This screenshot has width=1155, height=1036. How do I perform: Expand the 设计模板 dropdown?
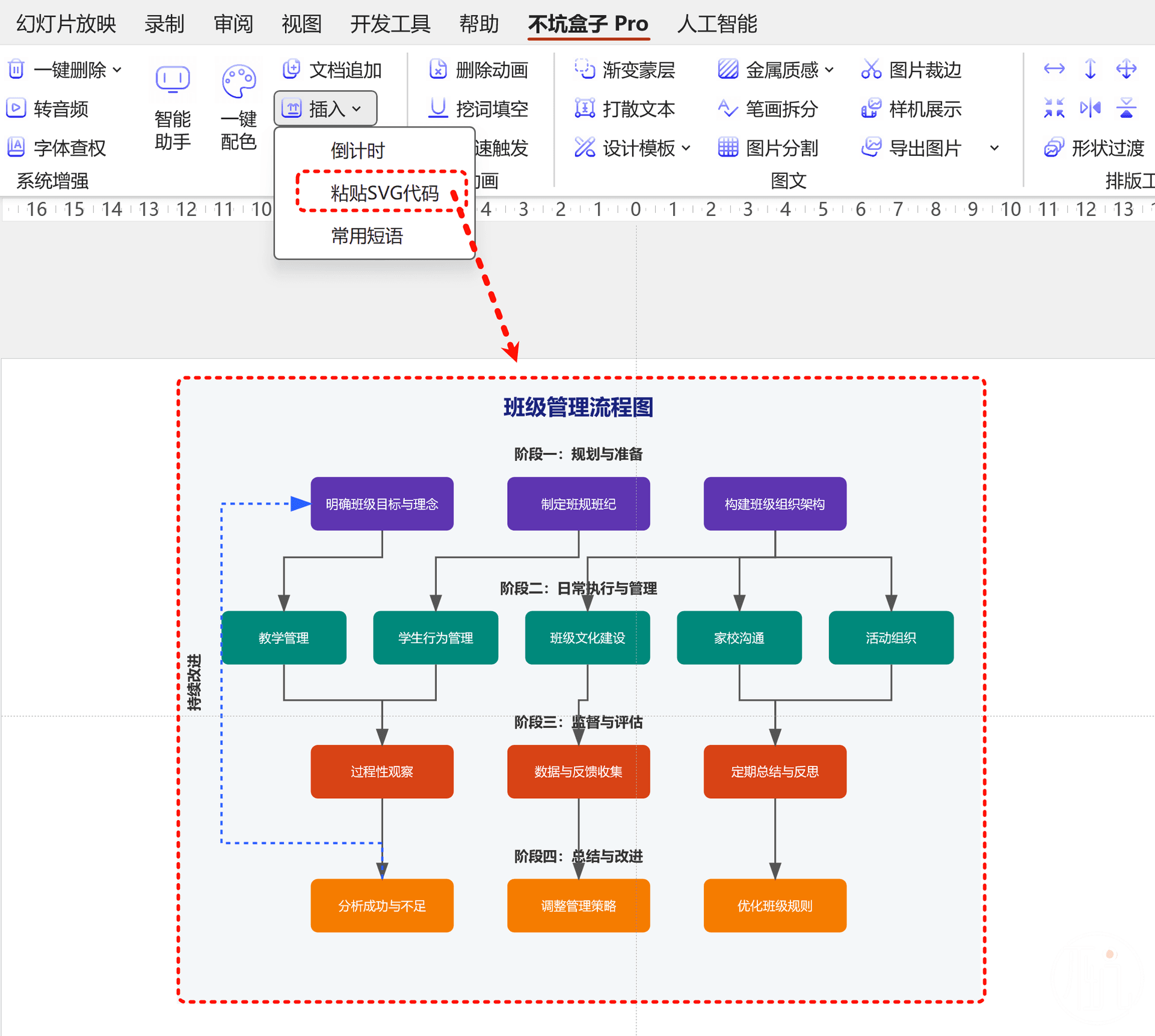click(x=686, y=147)
